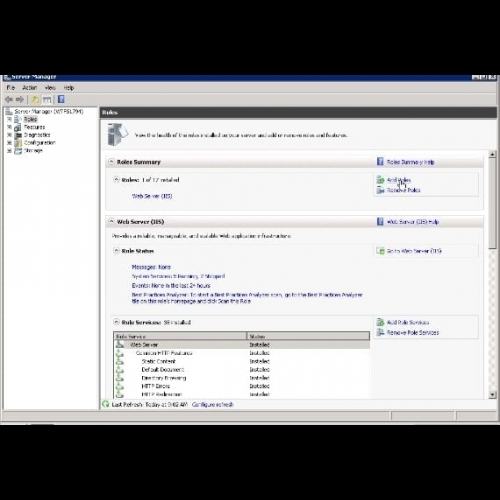Open the Help menu
The width and height of the screenshot is (500, 500).
coord(69,88)
